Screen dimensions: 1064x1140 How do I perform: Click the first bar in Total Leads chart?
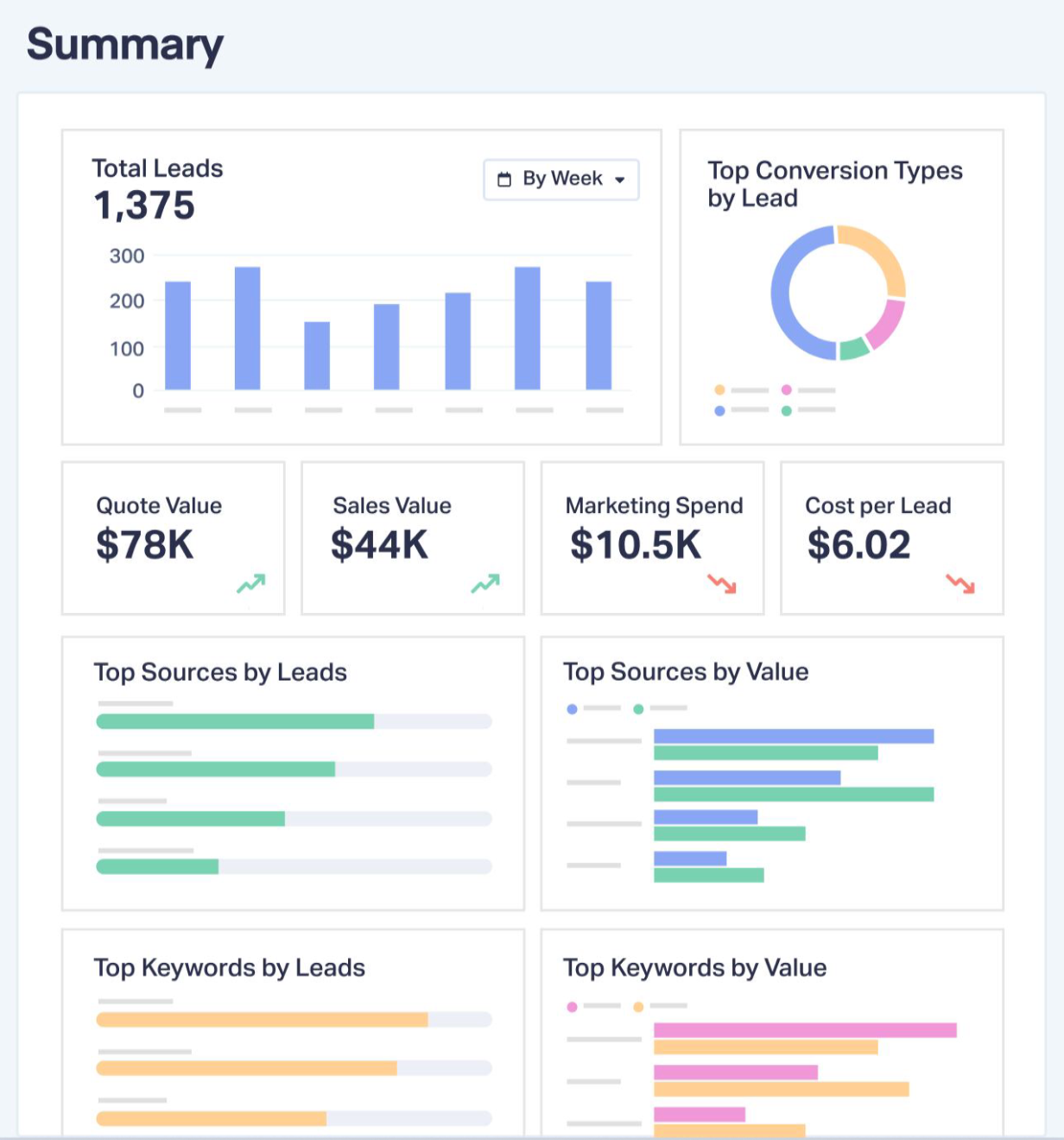178,337
